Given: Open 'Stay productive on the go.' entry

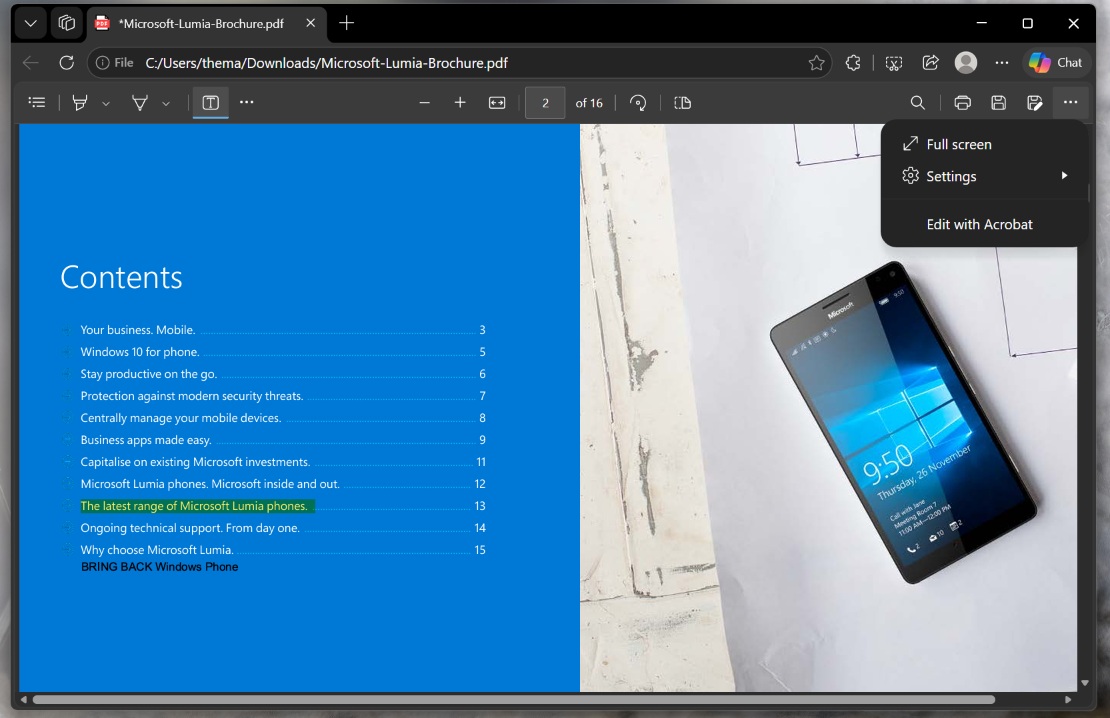Looking at the screenshot, I should coord(149,374).
